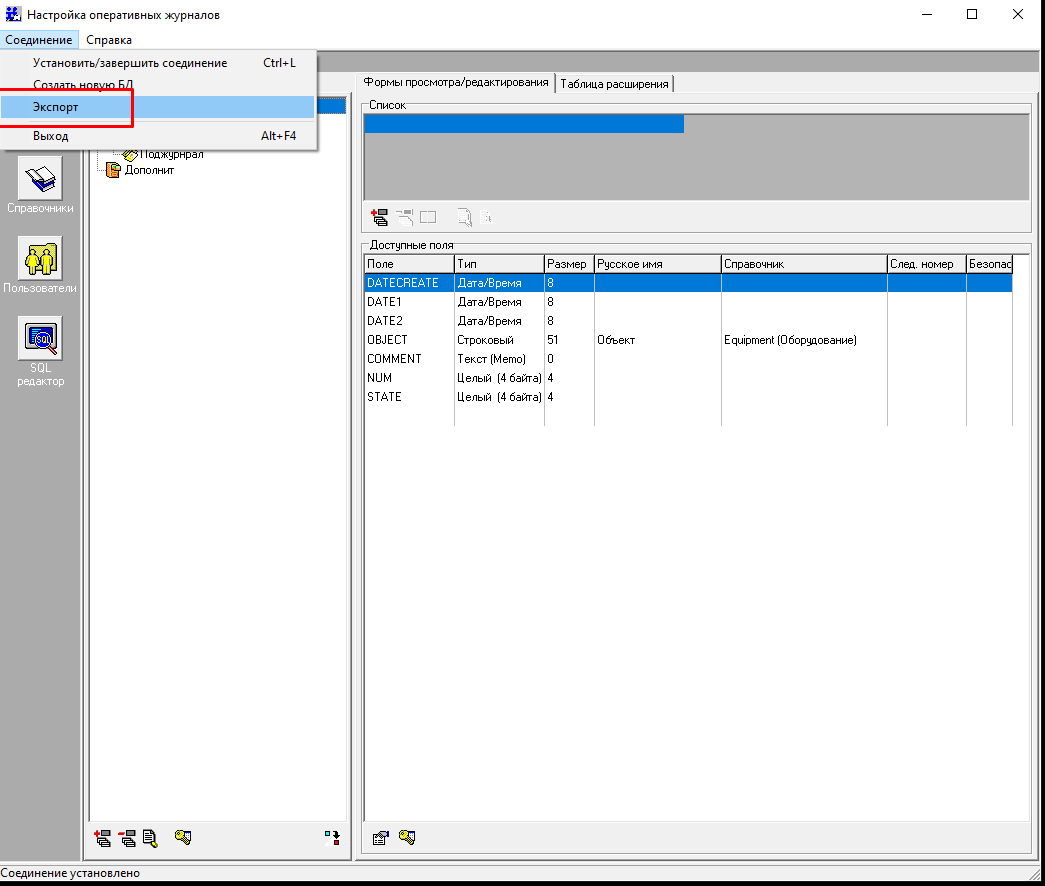This screenshot has width=1045, height=886.
Task: Open field properties icon below fields table
Action: [380, 838]
